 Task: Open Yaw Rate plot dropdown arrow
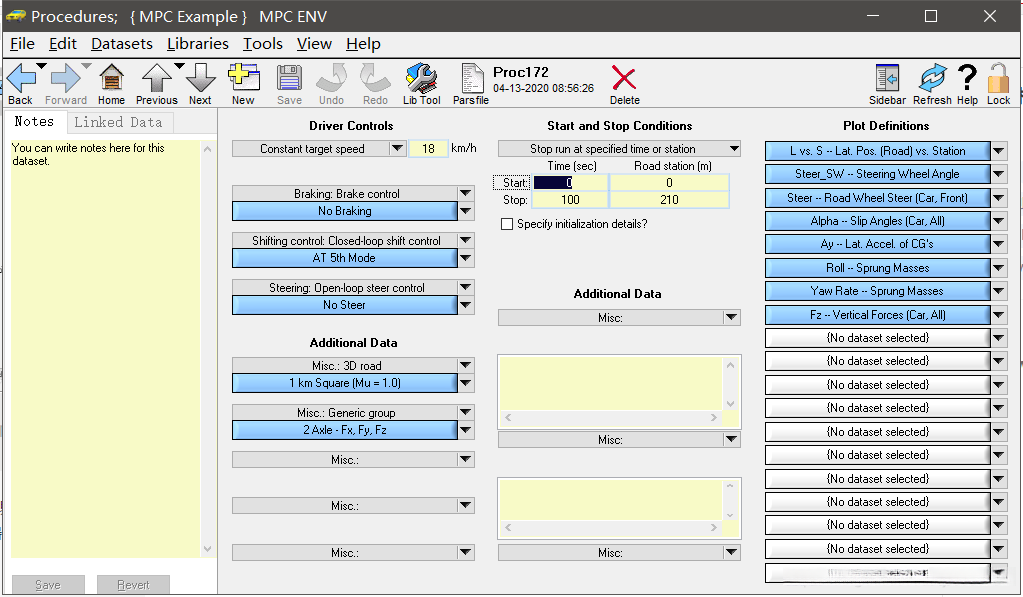[x=998, y=291]
